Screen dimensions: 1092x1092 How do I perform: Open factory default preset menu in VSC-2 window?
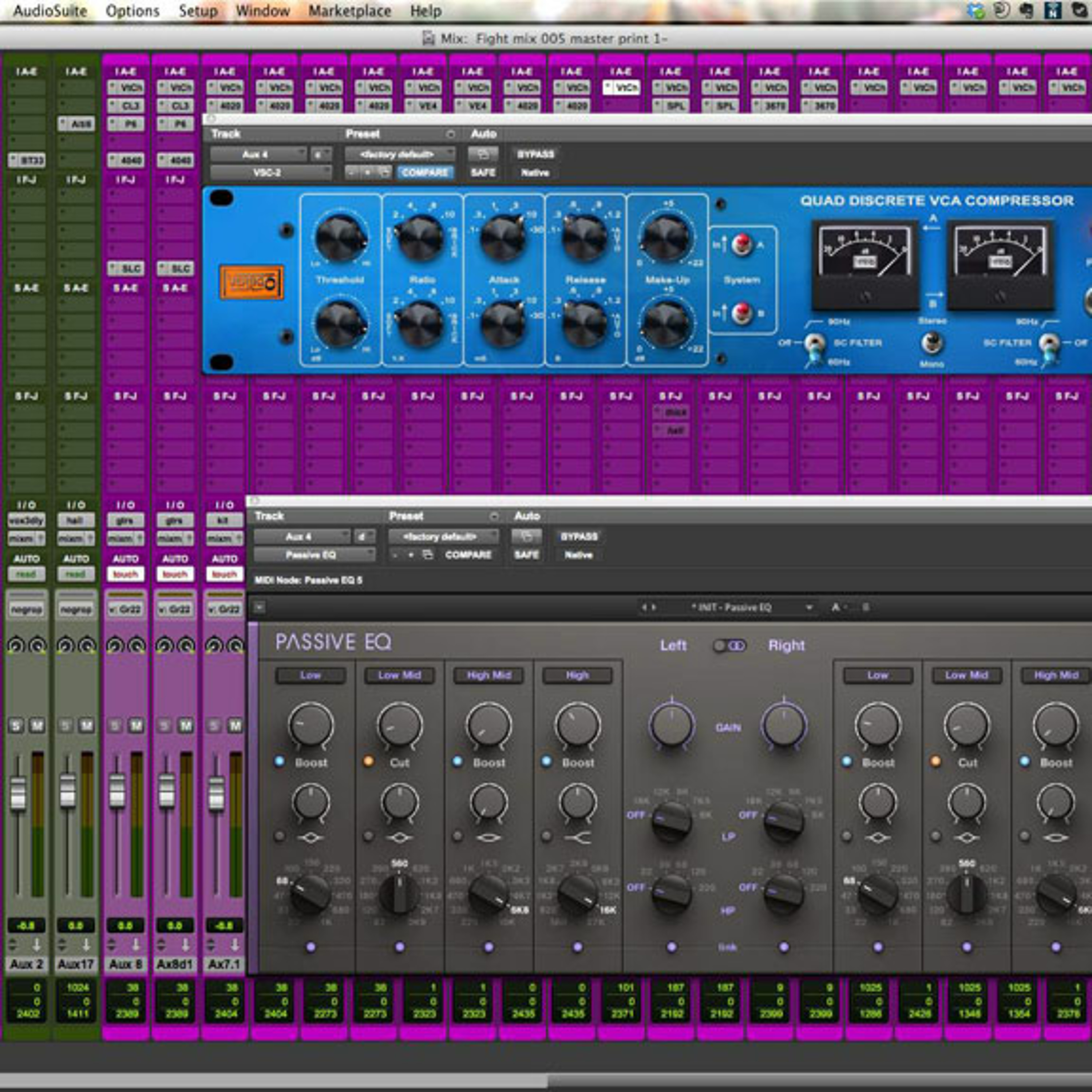[400, 154]
